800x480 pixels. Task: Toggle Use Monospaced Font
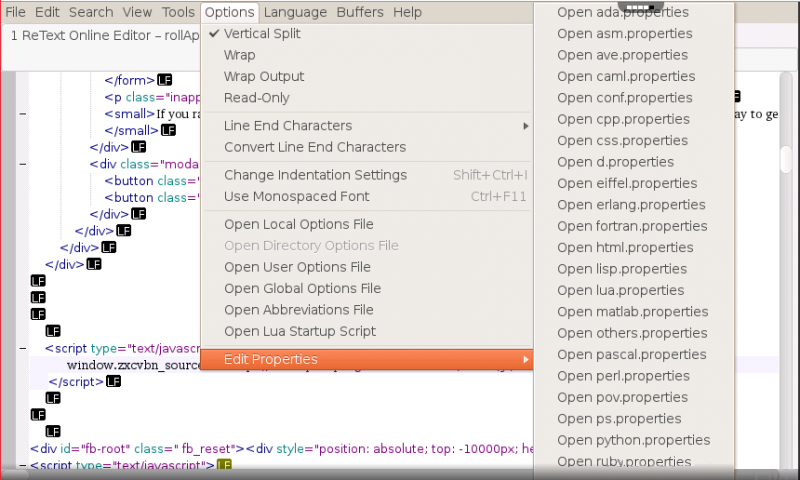tap(297, 196)
